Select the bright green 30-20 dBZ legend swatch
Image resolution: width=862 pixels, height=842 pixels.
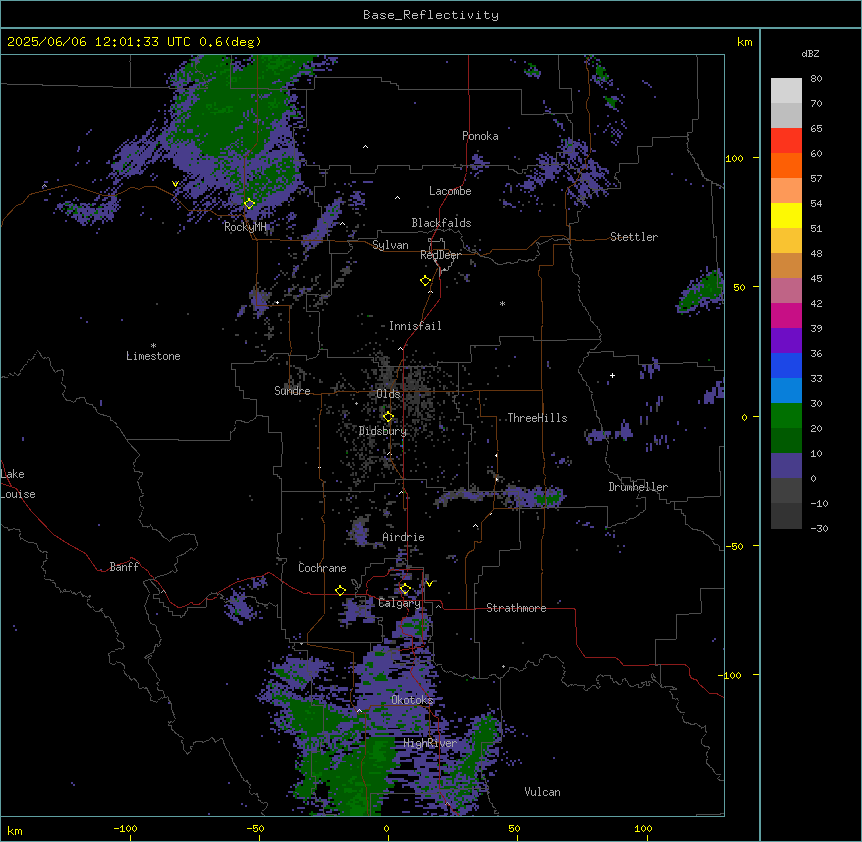(x=786, y=416)
